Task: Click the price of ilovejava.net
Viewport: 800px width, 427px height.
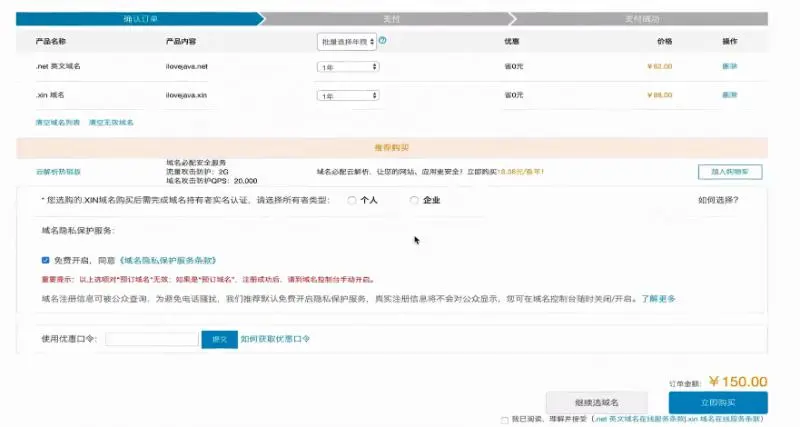Action: [660, 66]
